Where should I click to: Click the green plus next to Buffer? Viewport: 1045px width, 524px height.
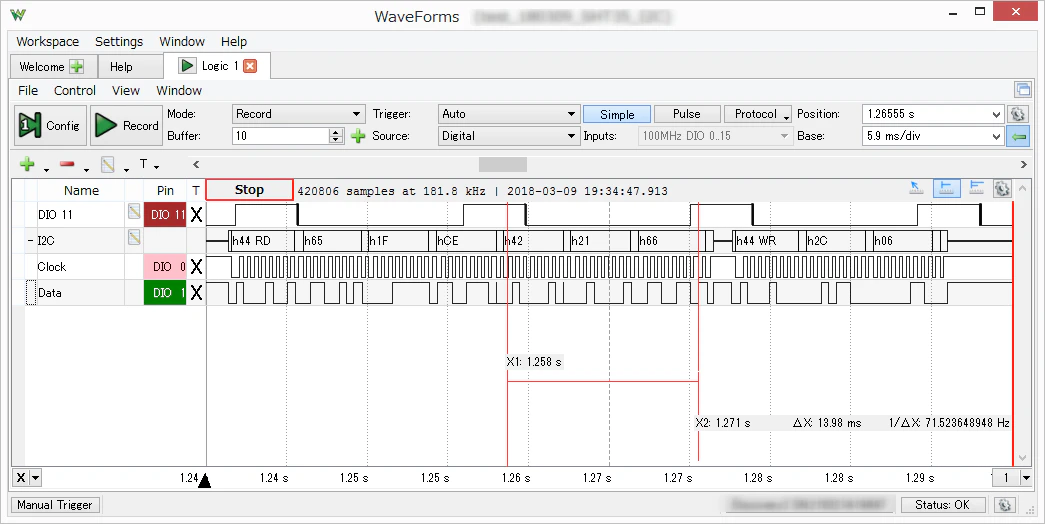[359, 136]
